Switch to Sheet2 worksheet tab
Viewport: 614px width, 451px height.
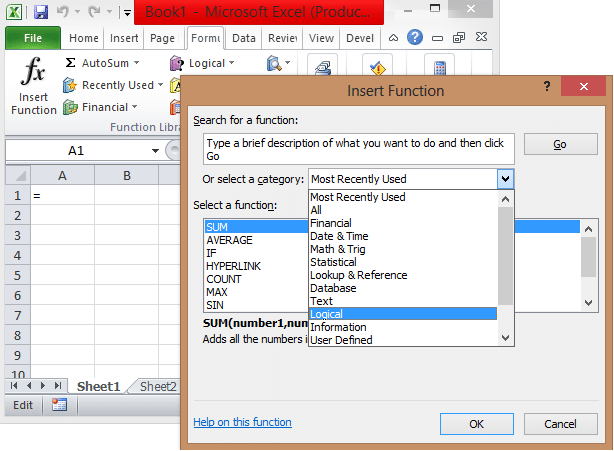[158, 386]
